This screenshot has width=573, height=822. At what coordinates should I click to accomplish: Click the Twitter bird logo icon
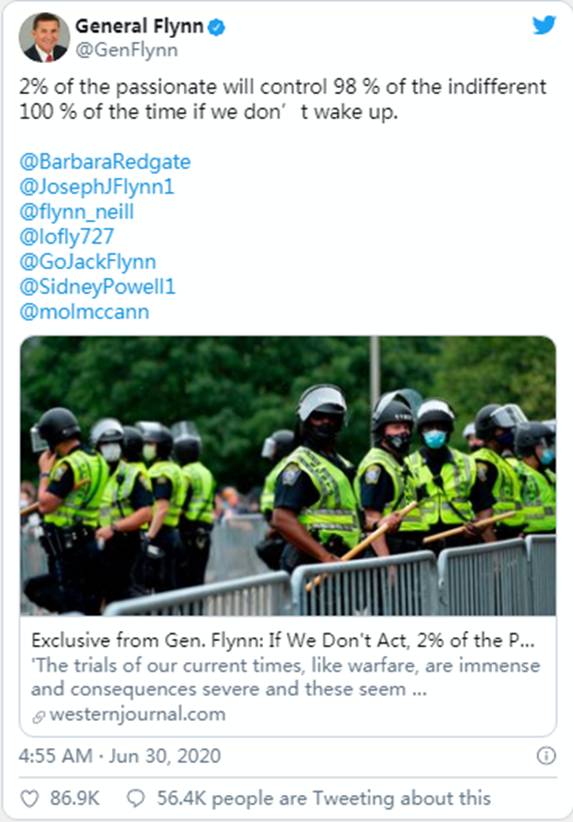coord(544,25)
